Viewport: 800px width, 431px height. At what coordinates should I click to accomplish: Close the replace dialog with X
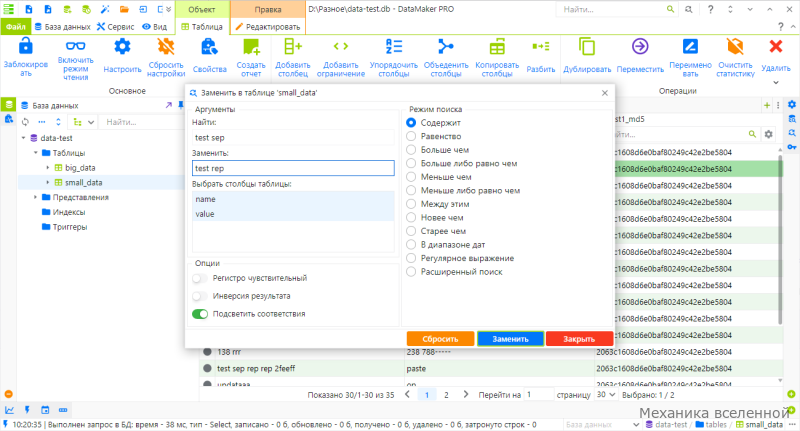point(605,93)
